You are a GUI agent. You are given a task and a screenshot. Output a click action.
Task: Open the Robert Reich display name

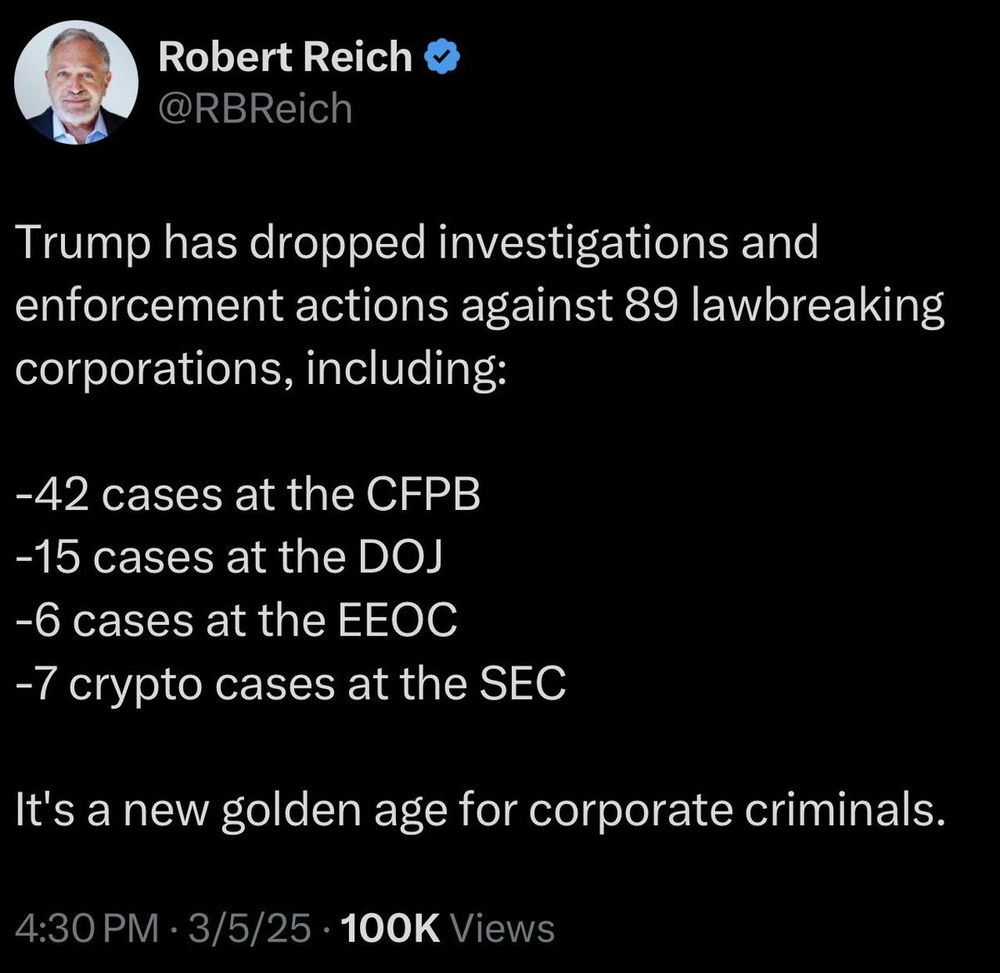[285, 56]
